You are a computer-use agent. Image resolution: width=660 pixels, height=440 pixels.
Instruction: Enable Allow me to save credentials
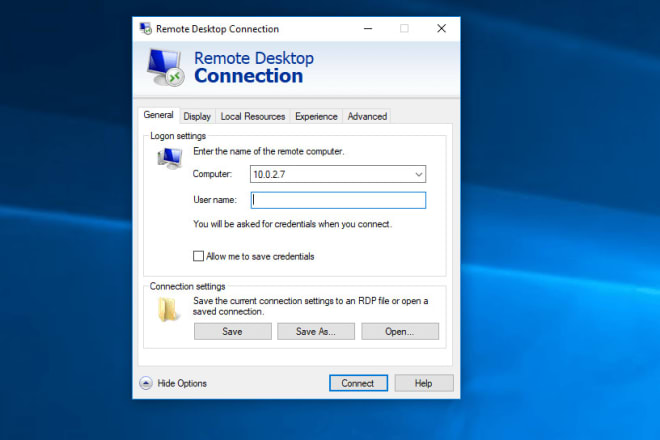[198, 256]
